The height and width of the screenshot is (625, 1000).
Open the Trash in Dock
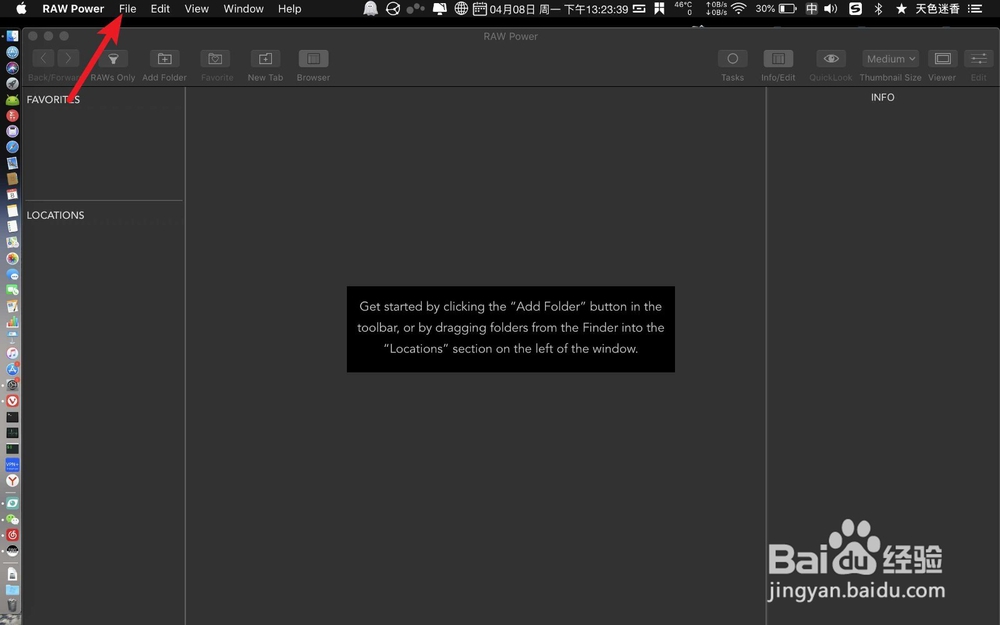(12, 605)
